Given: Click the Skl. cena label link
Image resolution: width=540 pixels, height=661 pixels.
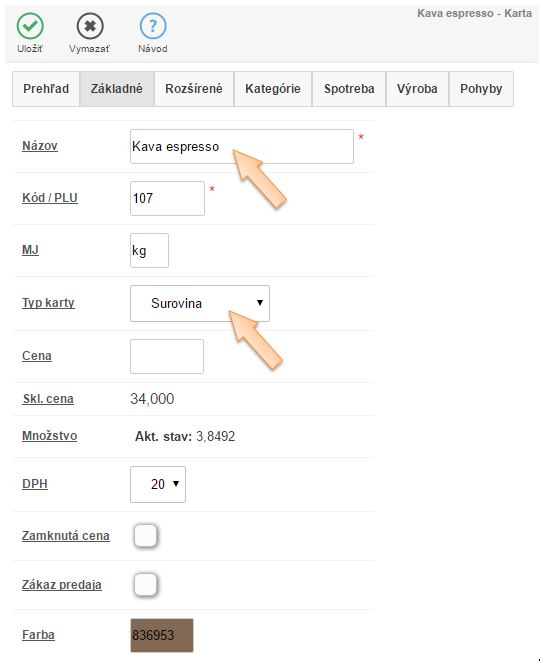Looking at the screenshot, I should (48, 398).
